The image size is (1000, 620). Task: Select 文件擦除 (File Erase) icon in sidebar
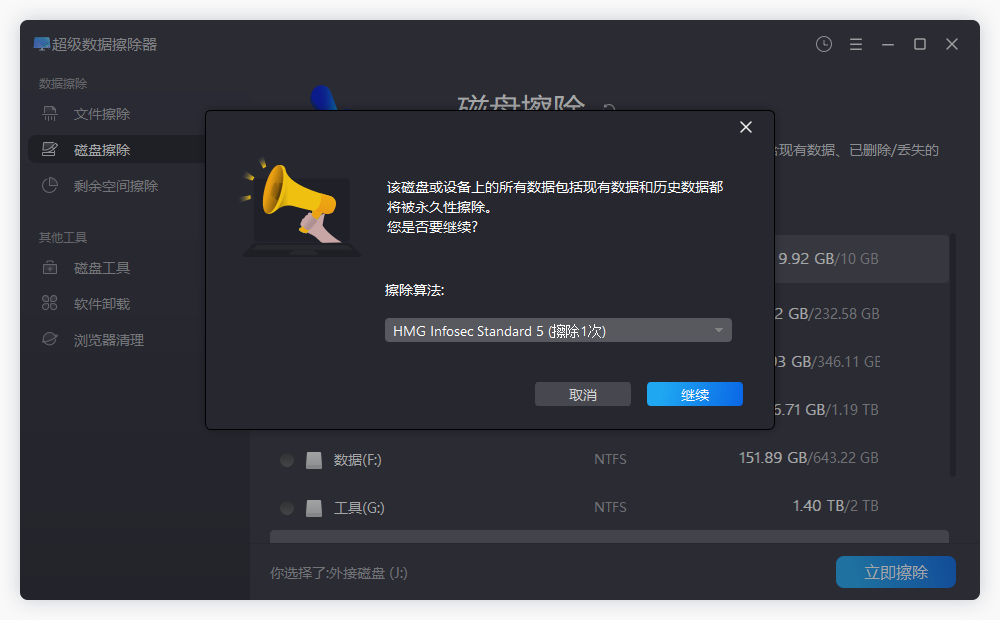tap(49, 113)
